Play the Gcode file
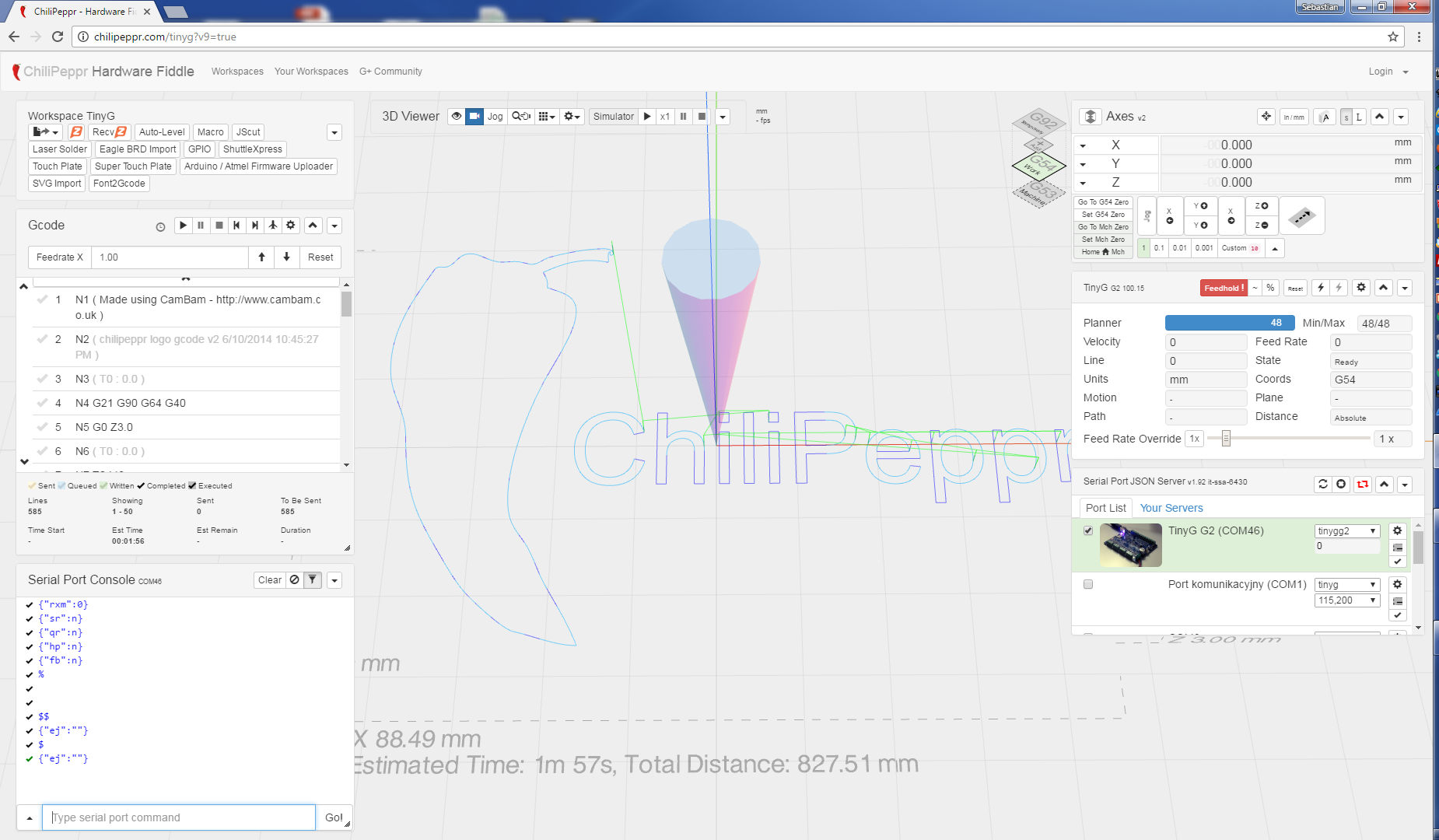1439x840 pixels. tap(183, 226)
